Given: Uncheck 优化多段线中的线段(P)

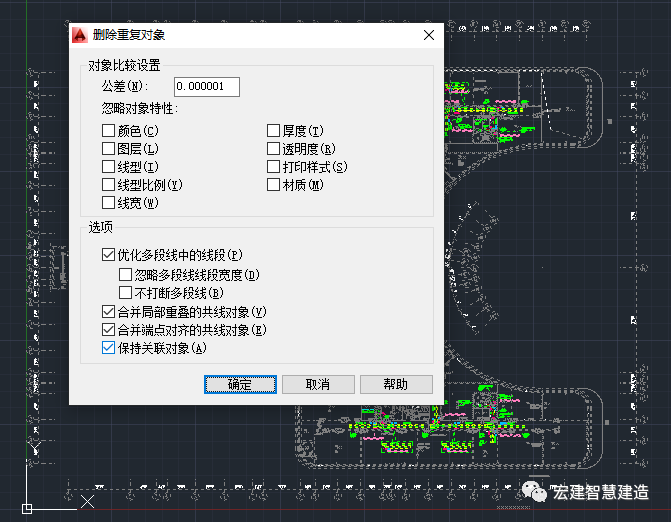Looking at the screenshot, I should (108, 255).
